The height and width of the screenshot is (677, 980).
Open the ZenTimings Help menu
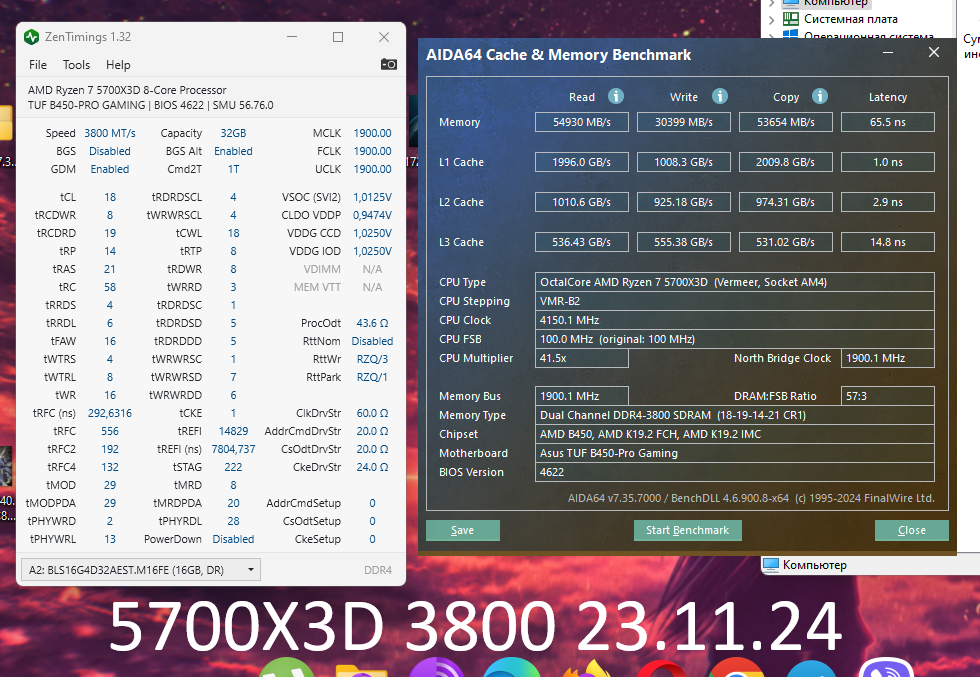click(118, 65)
